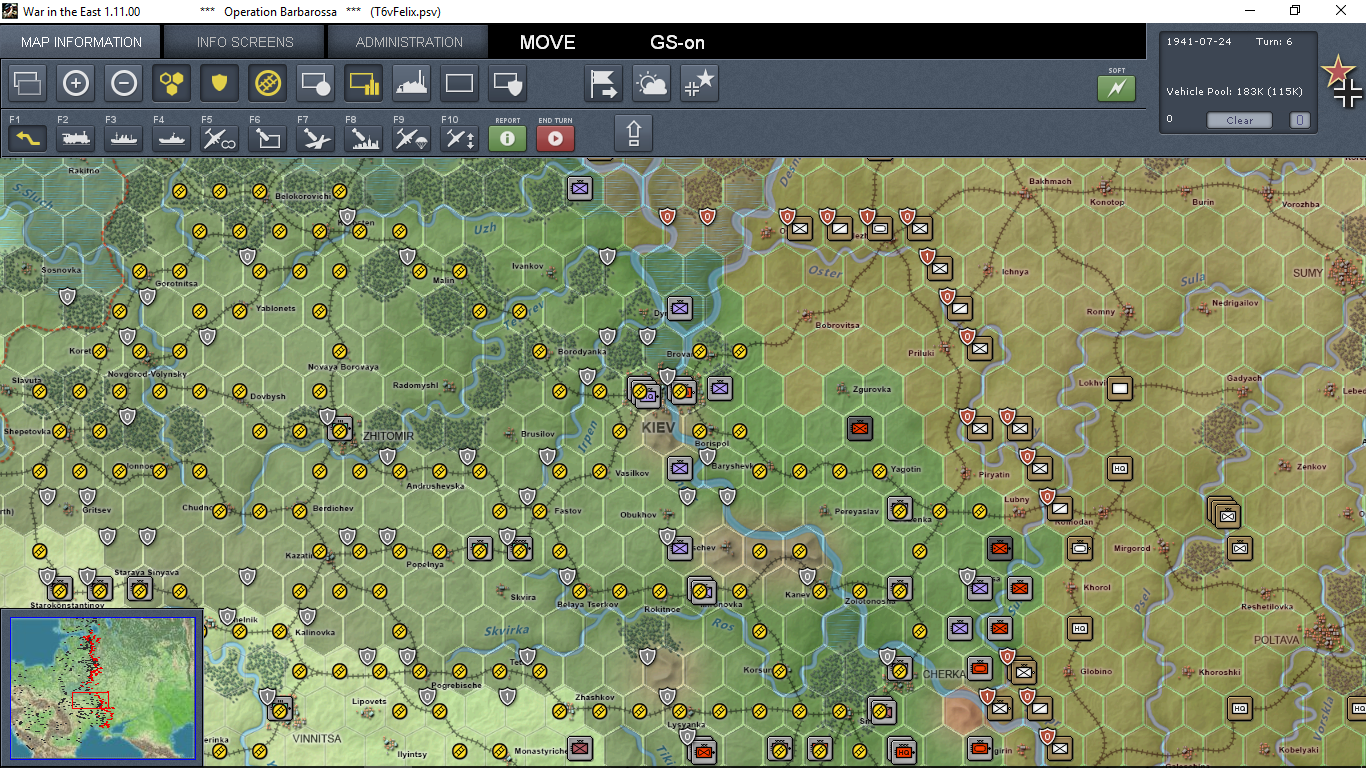Screen dimensions: 1366x768
Task: Toggle the factory locations display
Action: (x=411, y=84)
